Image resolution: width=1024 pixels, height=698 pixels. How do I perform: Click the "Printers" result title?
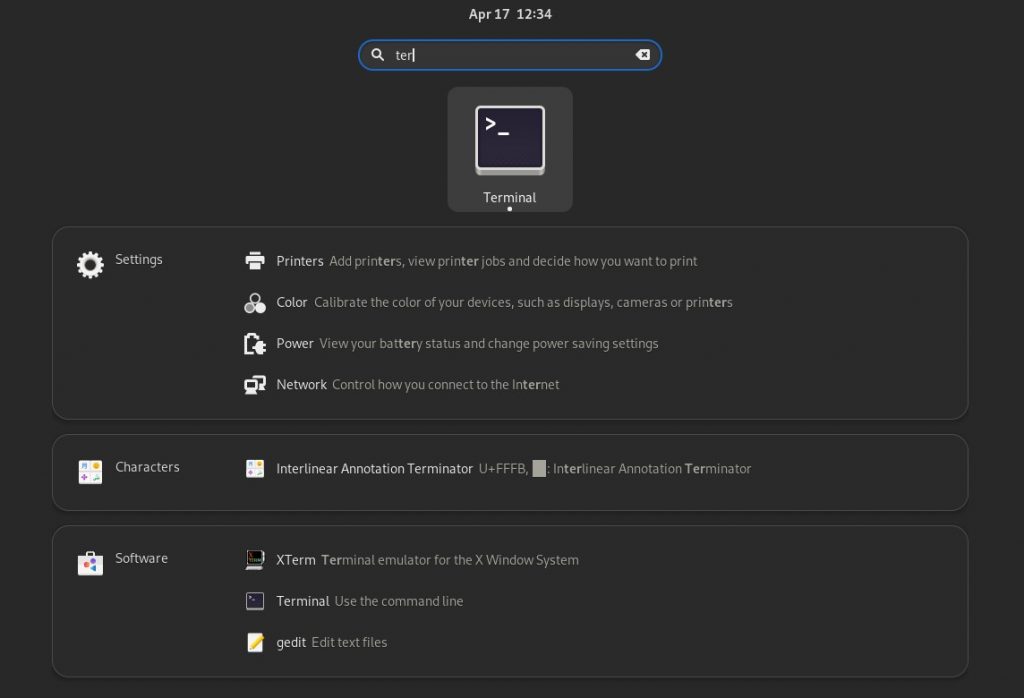300,261
